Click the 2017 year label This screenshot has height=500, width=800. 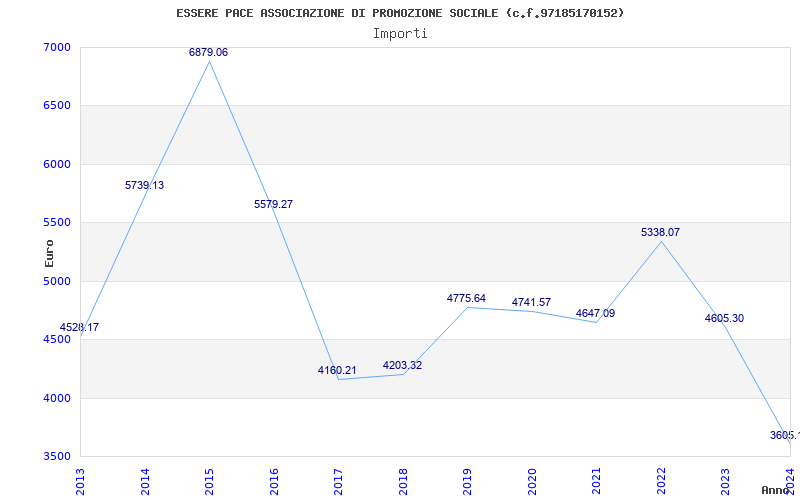[x=339, y=481]
